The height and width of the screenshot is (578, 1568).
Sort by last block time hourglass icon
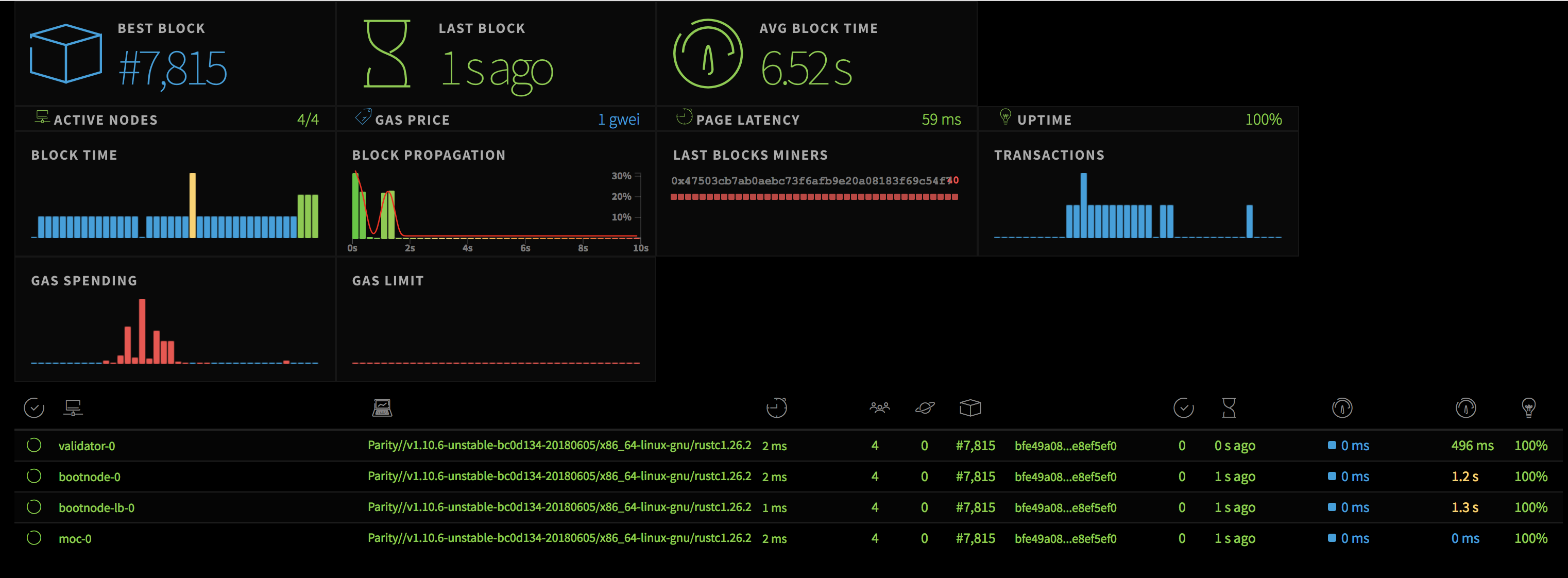(1229, 407)
